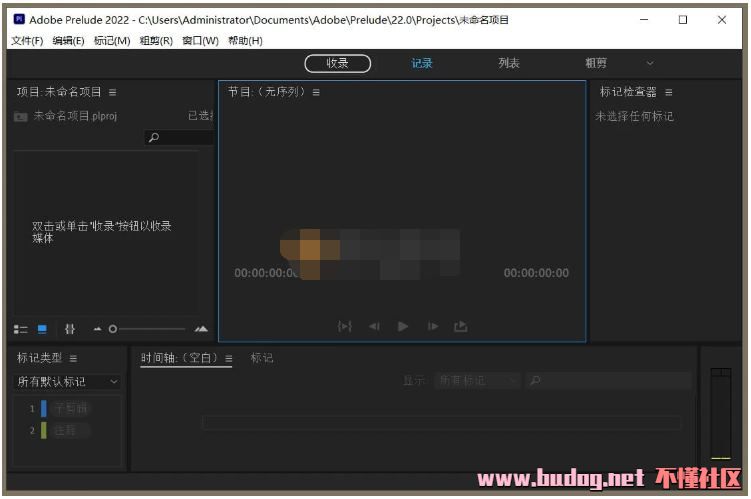Click the 收录 ingest button

pyautogui.click(x=338, y=63)
